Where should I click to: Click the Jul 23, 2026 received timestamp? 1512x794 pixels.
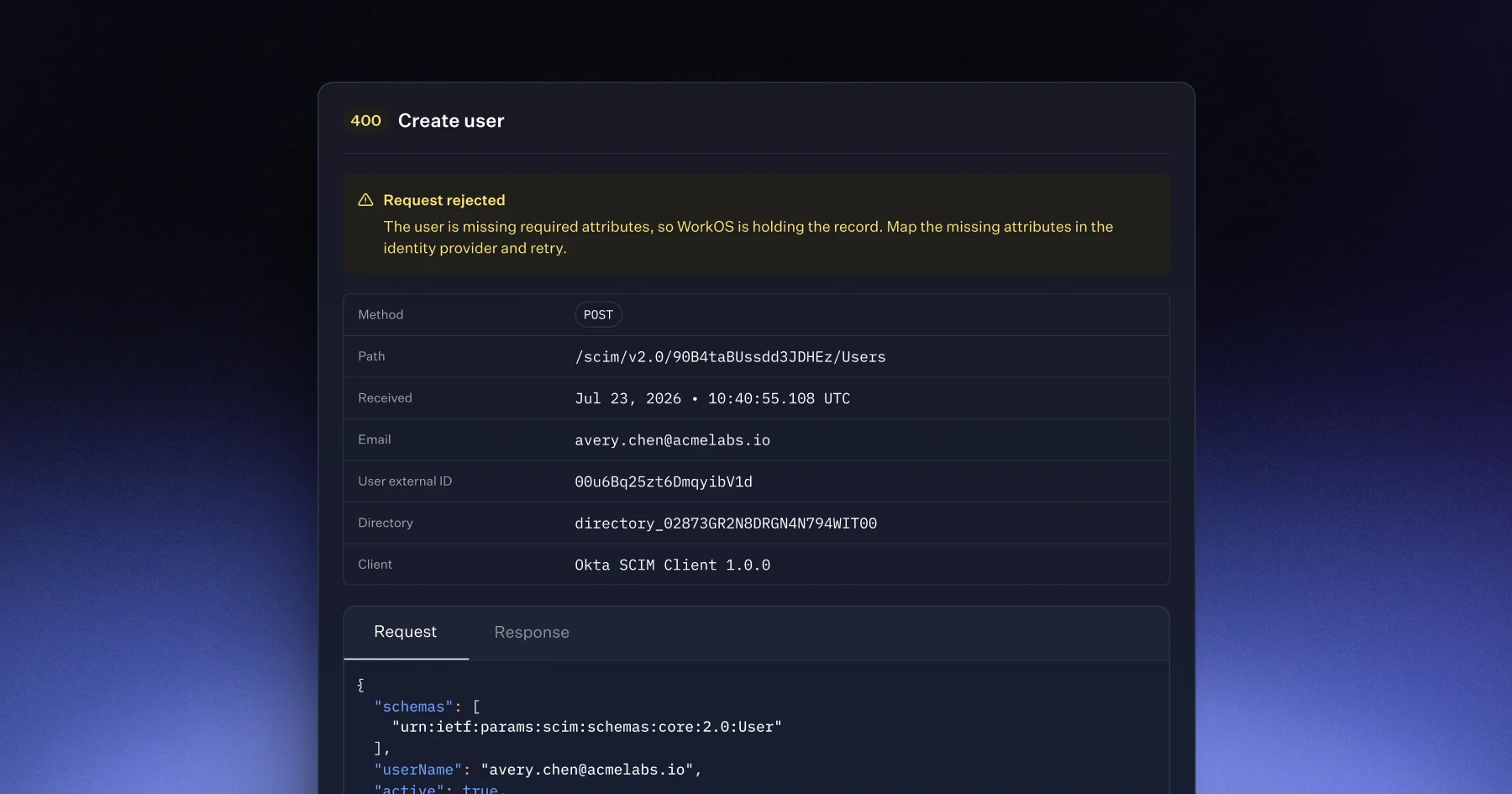coord(712,398)
